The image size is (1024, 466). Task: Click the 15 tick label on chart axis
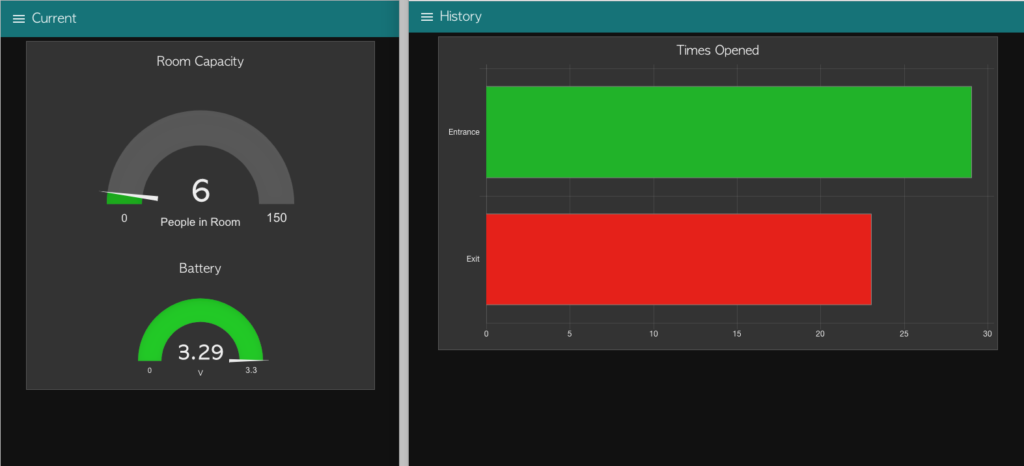(737, 334)
